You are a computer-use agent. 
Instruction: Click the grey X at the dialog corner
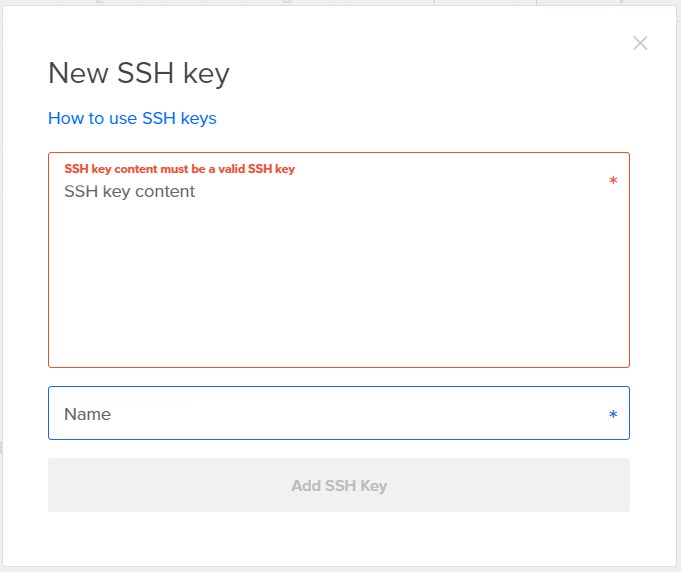640,43
